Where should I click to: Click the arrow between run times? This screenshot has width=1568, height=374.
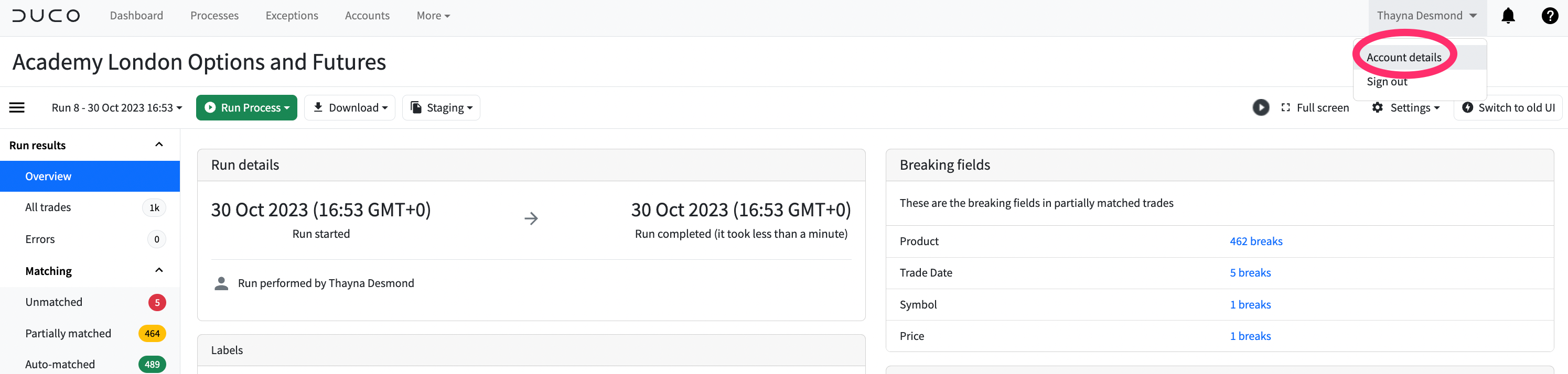(x=531, y=218)
